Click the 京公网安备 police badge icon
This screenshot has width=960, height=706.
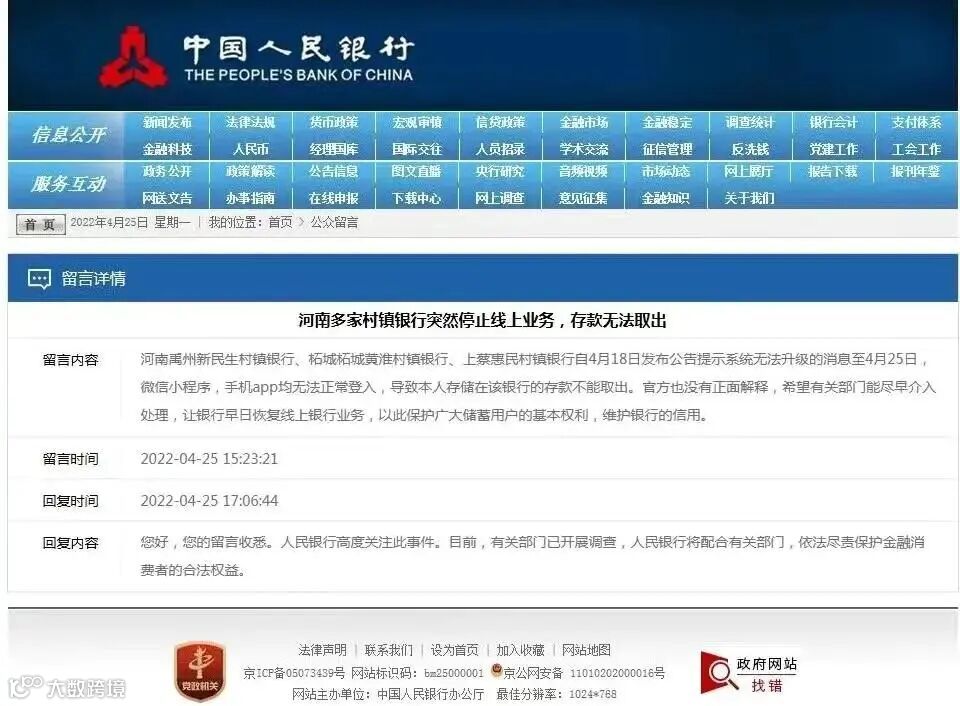coord(497,670)
